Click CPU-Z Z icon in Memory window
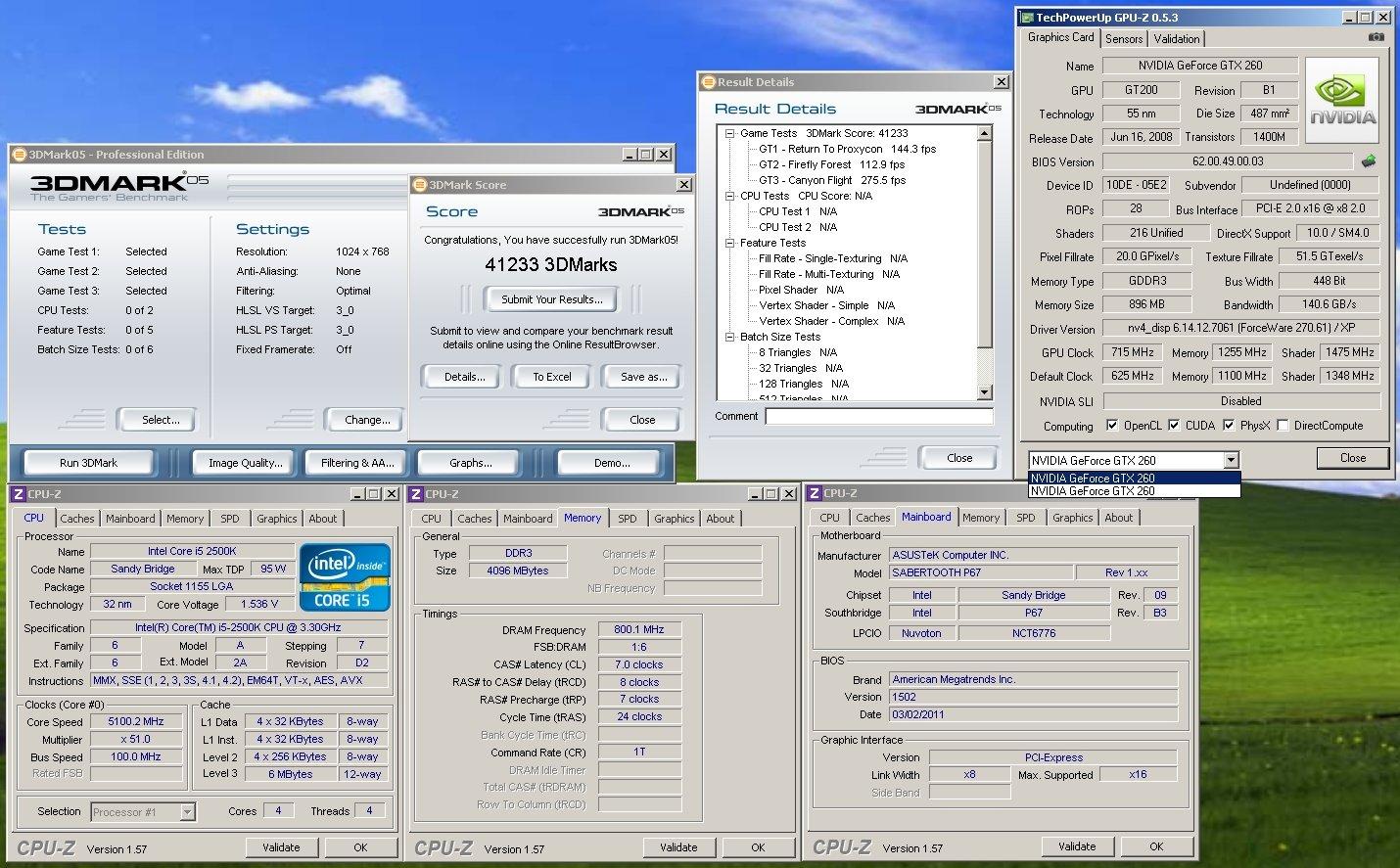1400x868 pixels. [x=416, y=494]
